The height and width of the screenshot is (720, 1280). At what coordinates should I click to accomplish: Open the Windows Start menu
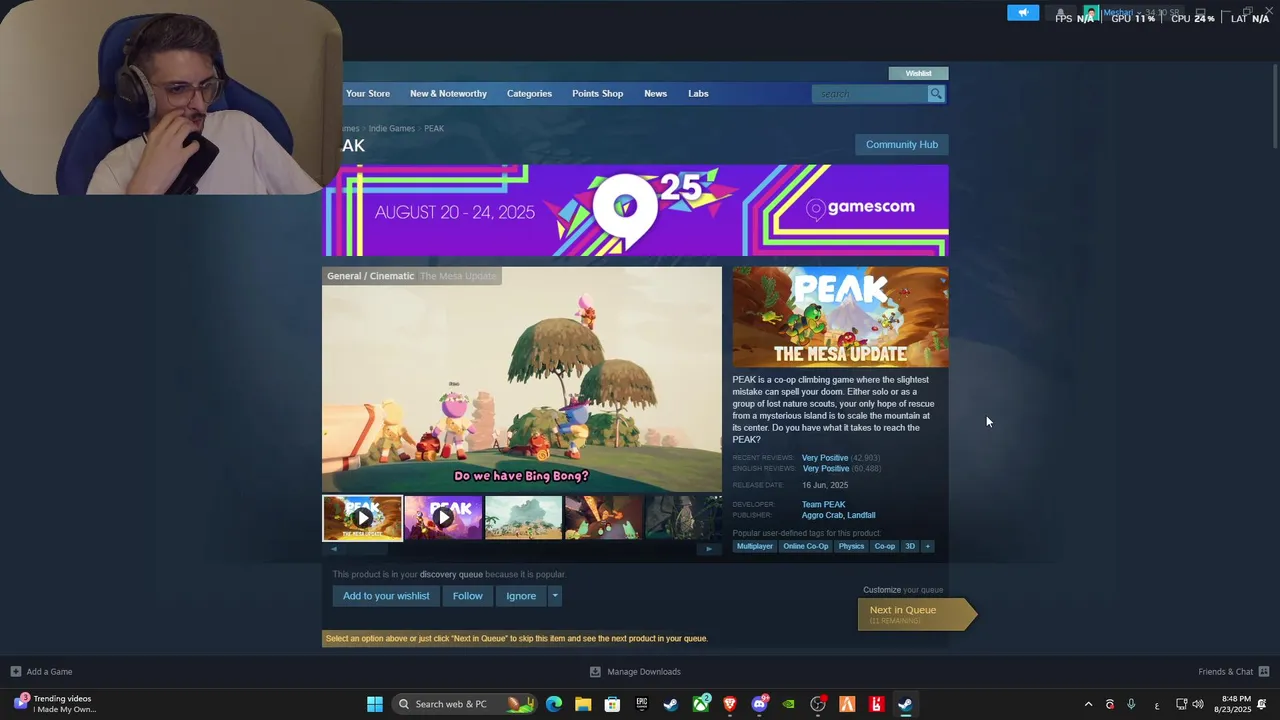[375, 704]
